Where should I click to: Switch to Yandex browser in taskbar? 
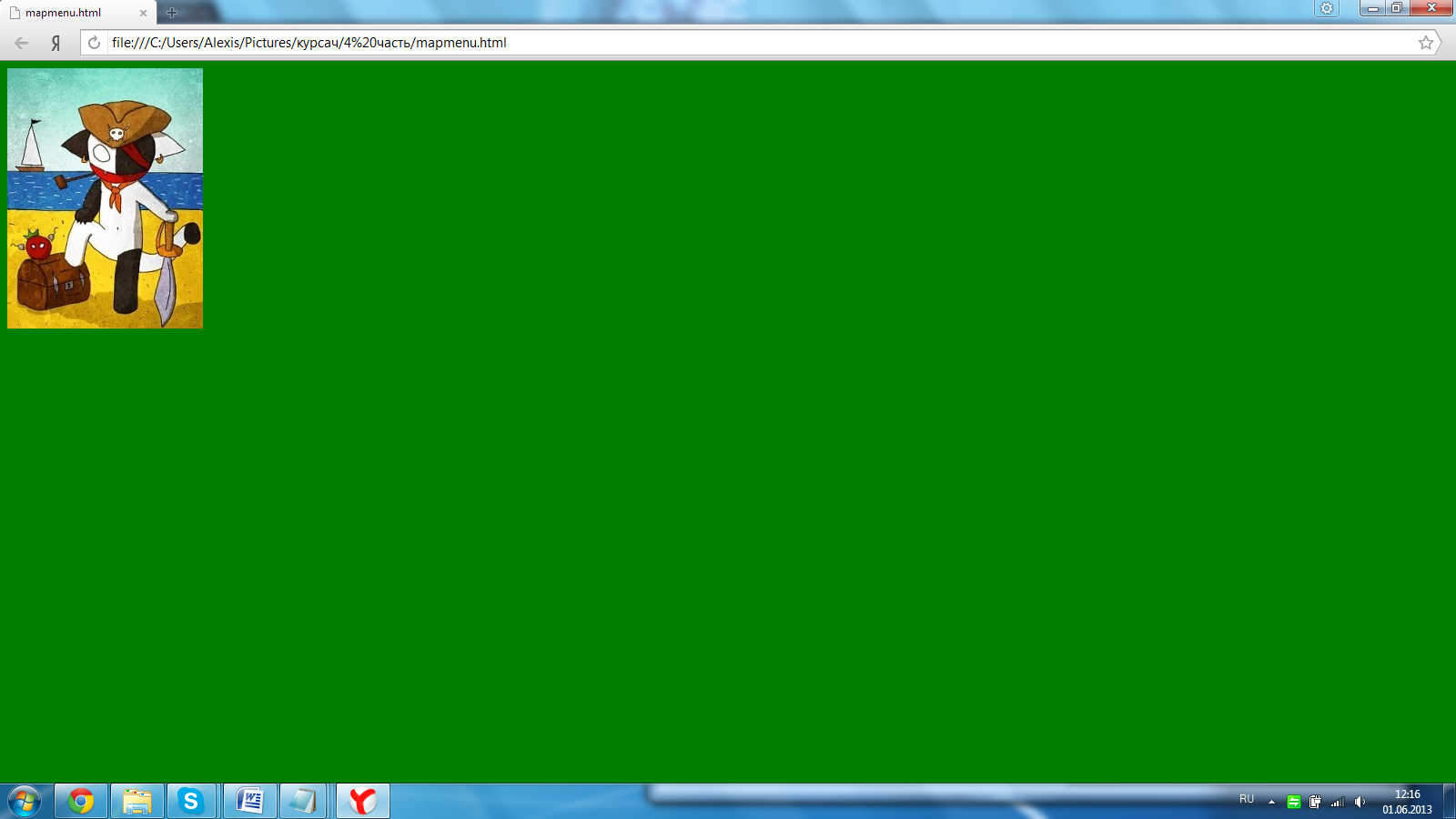click(363, 801)
